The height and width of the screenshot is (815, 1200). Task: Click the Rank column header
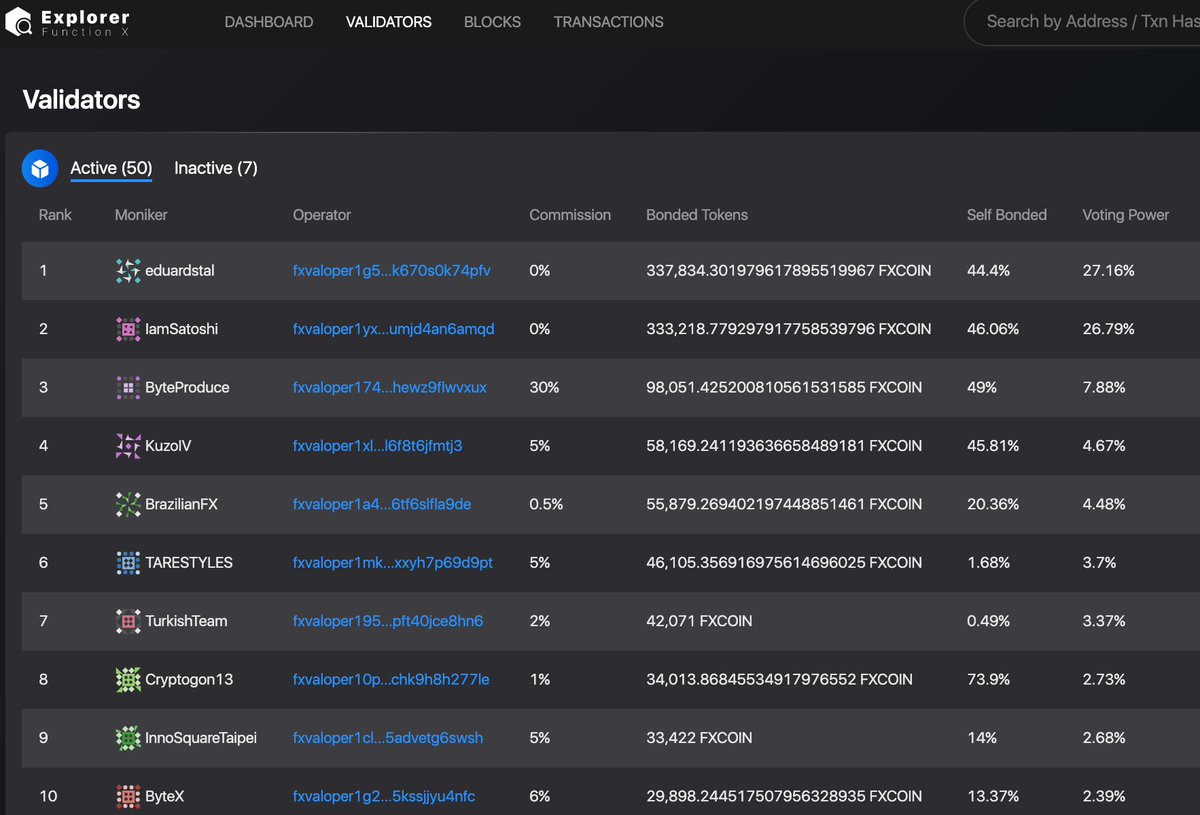[55, 215]
